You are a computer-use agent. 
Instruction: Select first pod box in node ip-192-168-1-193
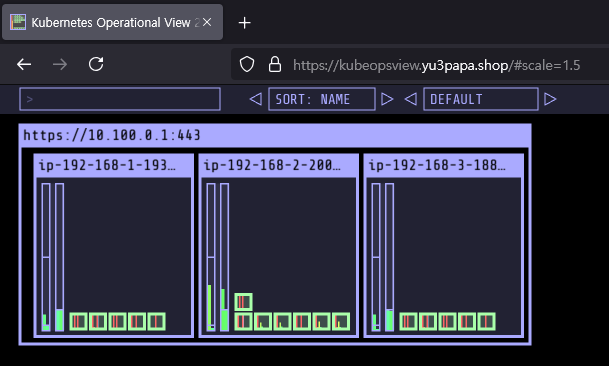78,322
